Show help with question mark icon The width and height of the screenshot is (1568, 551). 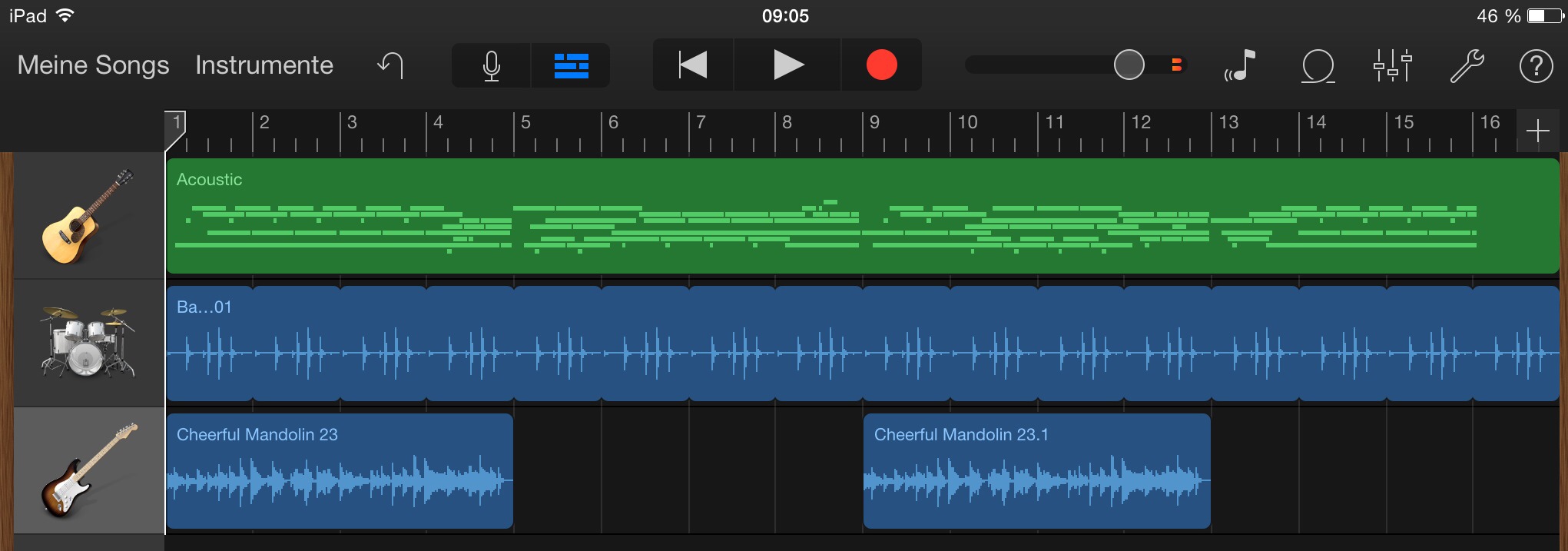1536,65
